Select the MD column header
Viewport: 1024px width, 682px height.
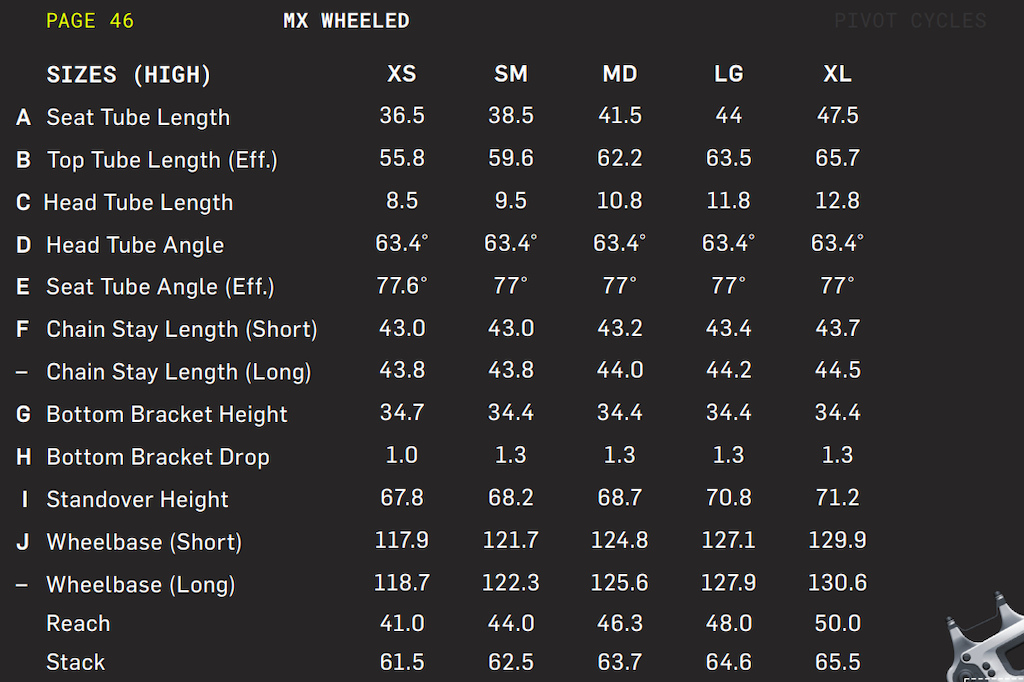click(x=620, y=74)
